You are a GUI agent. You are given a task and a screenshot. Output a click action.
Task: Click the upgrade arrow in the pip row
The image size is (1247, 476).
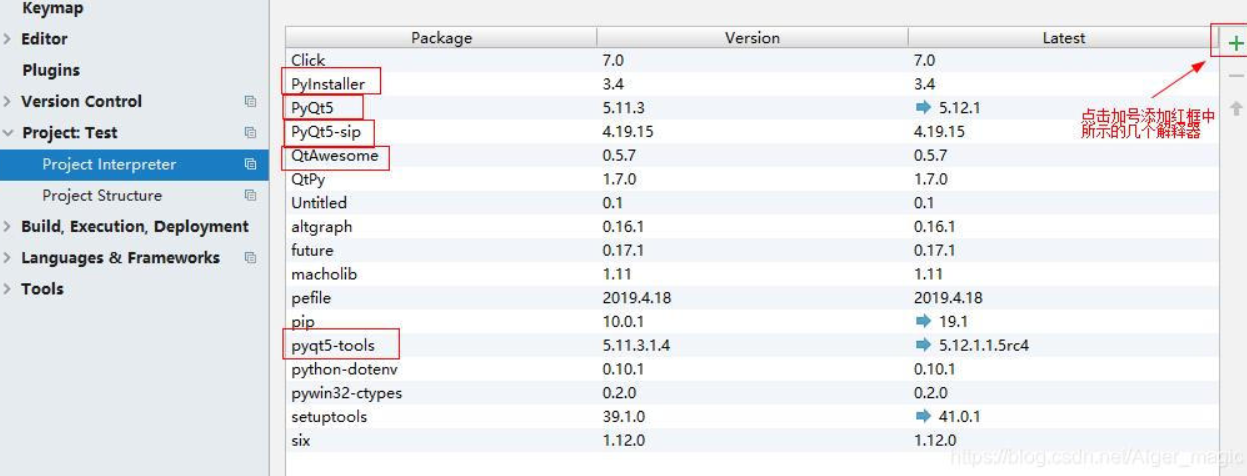[923, 322]
